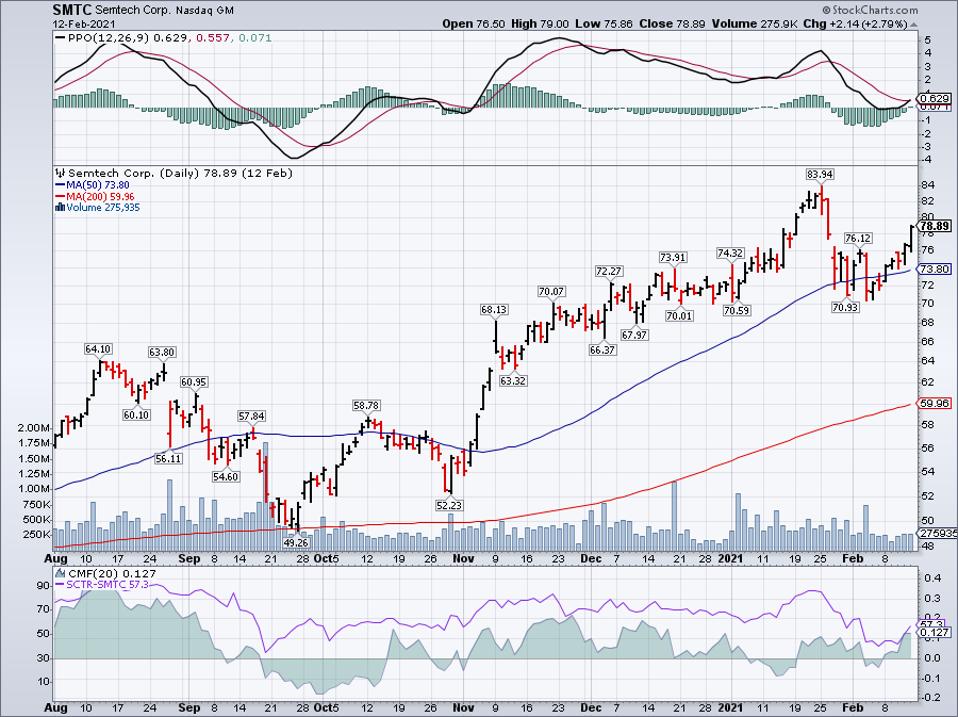Click the volume bars icon beside Volume 275,935

(60, 208)
